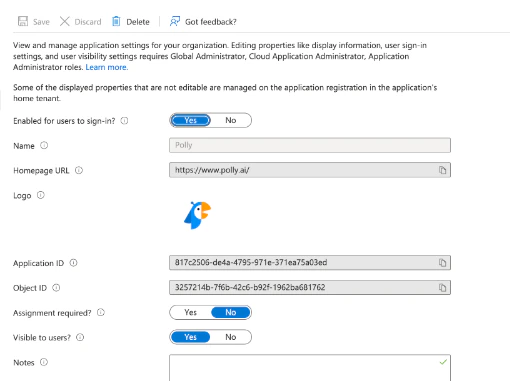Click the Object ID field
This screenshot has width=510, height=381.
(x=310, y=287)
